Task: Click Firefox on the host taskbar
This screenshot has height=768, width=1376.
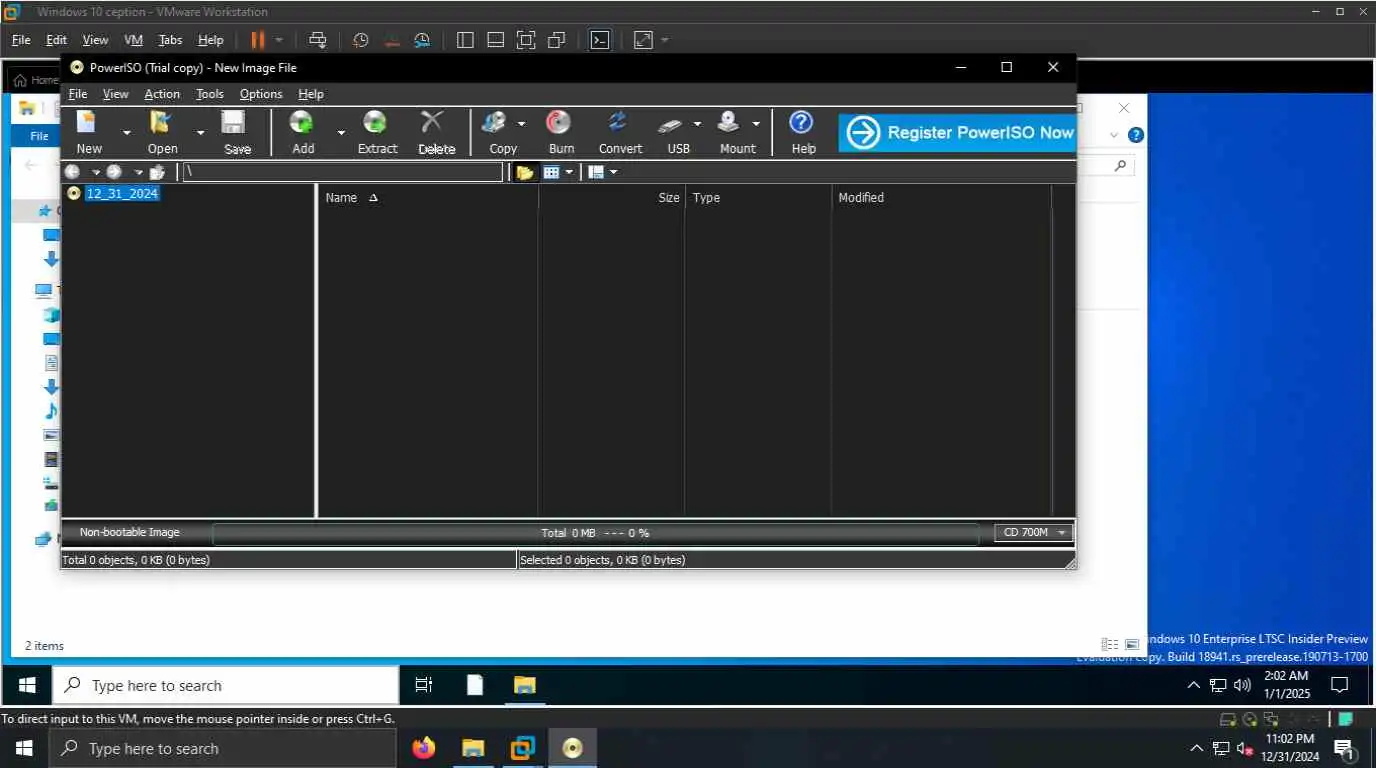Action: pyautogui.click(x=424, y=748)
